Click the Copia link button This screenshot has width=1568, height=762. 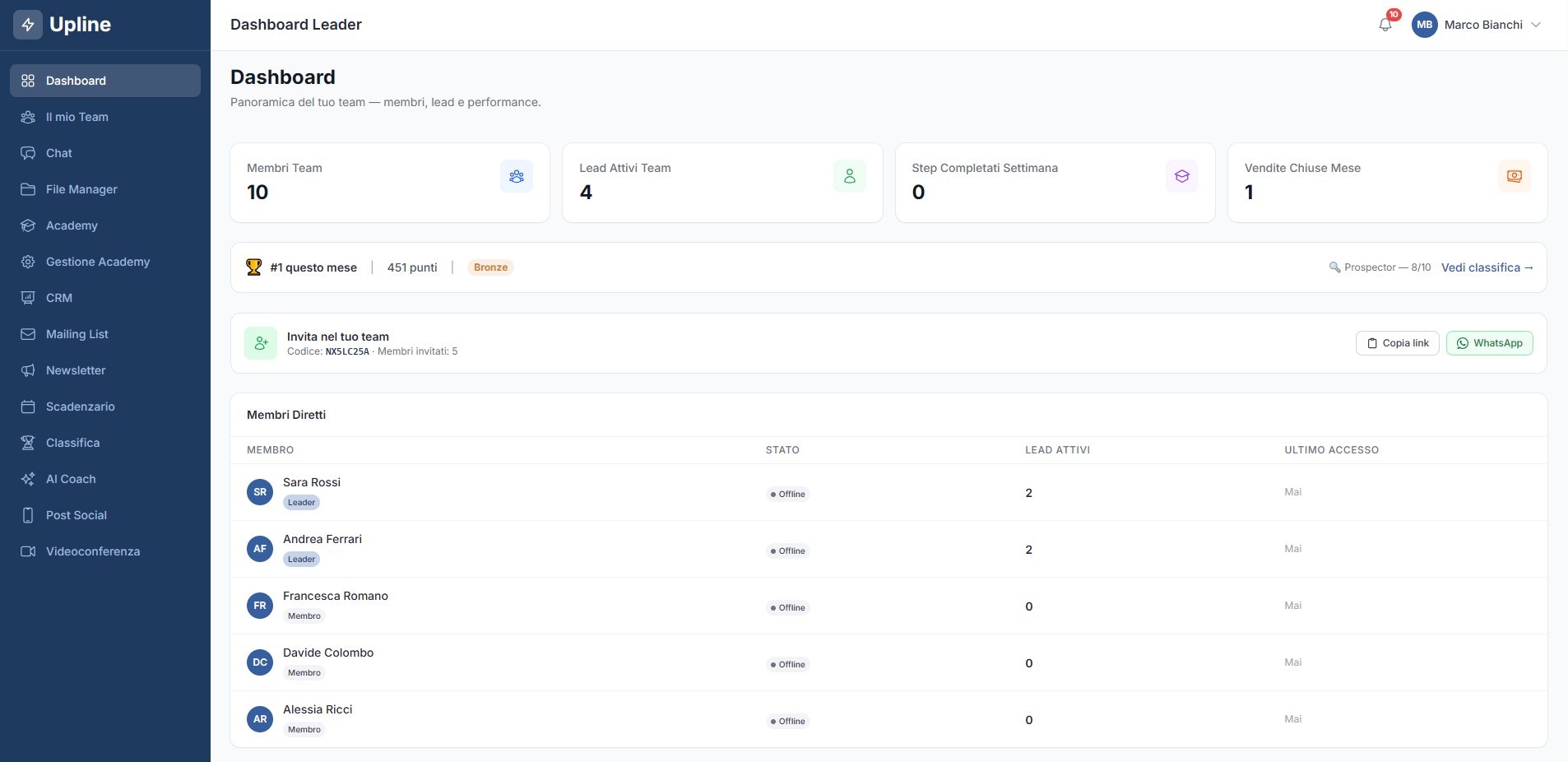[x=1397, y=343]
